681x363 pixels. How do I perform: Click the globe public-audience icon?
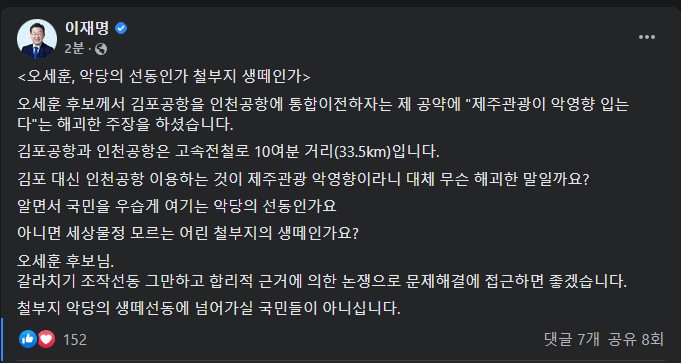click(101, 49)
